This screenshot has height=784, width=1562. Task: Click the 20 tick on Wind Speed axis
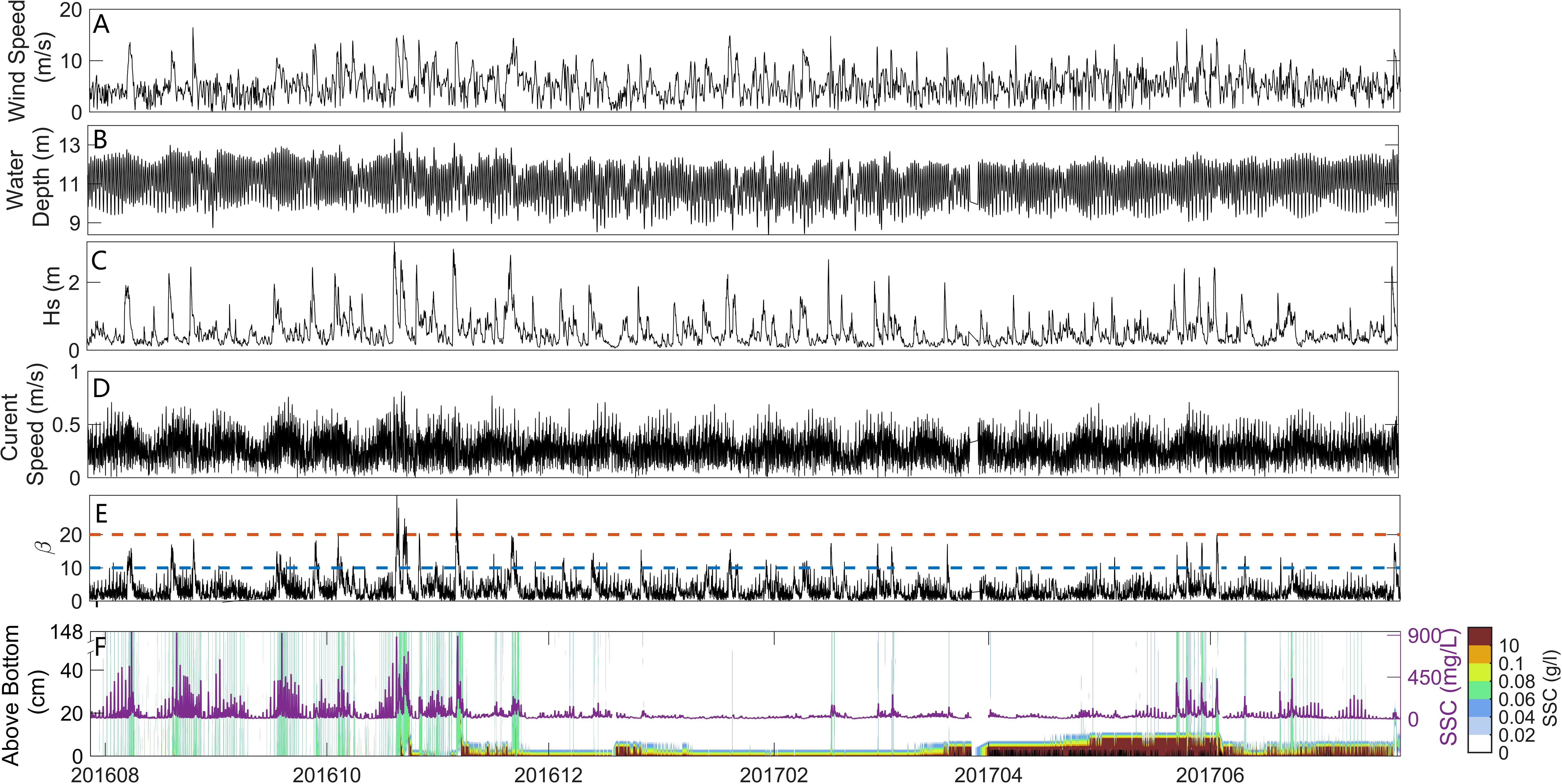click(72, 10)
